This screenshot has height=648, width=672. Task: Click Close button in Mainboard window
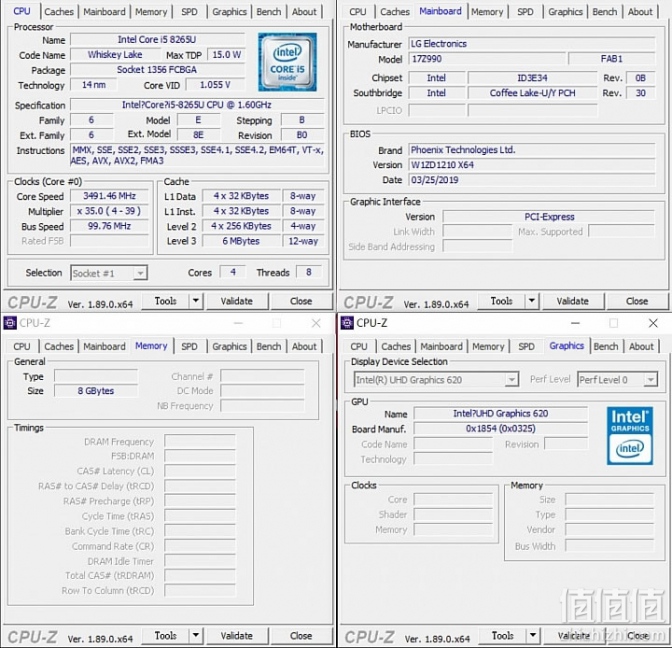(637, 301)
